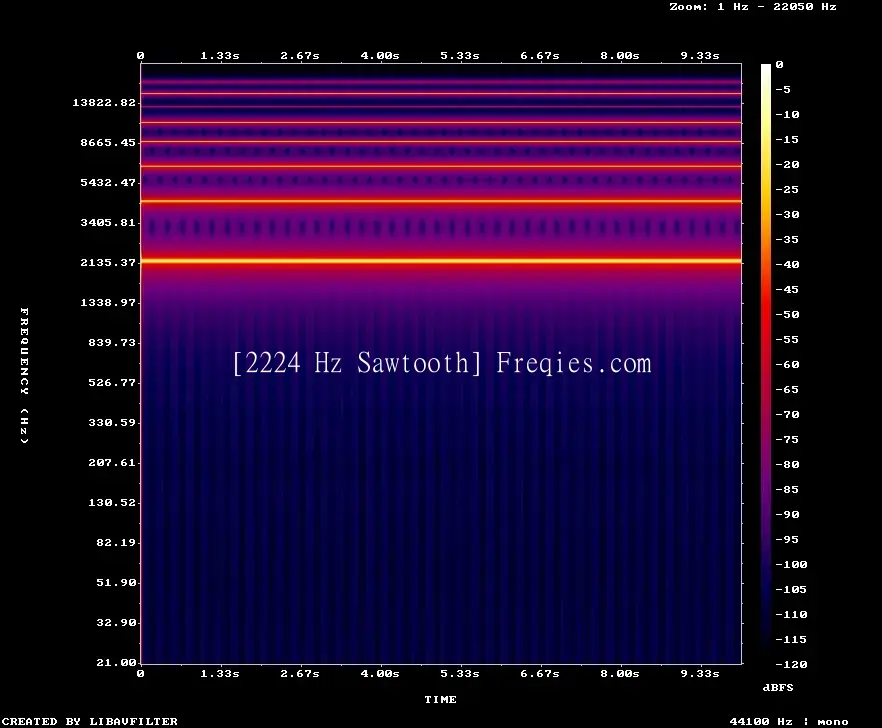This screenshot has width=882, height=728.
Task: Click the 21.00 frequency axis label
Action: pyautogui.click(x=116, y=662)
